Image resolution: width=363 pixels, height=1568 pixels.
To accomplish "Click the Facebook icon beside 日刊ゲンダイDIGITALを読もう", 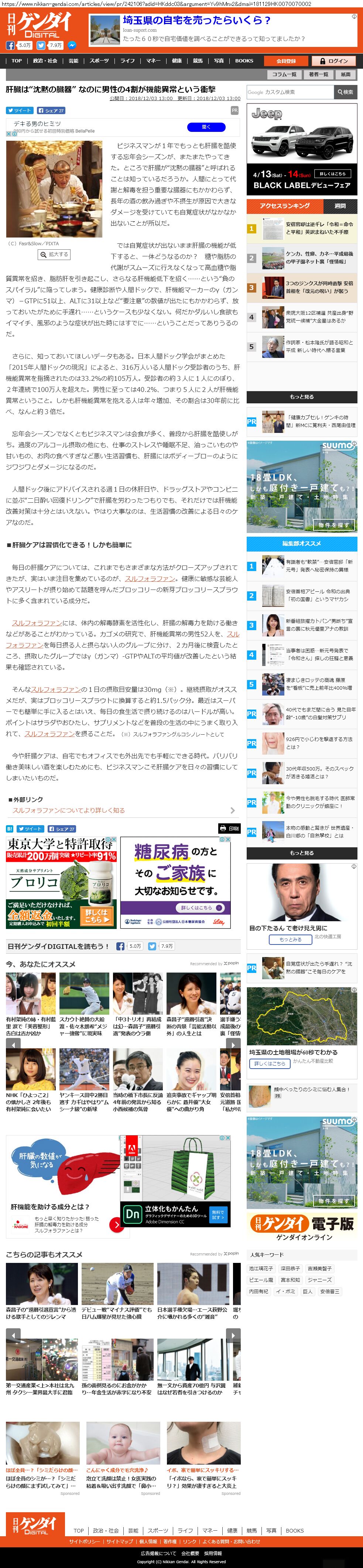I will [x=120, y=946].
